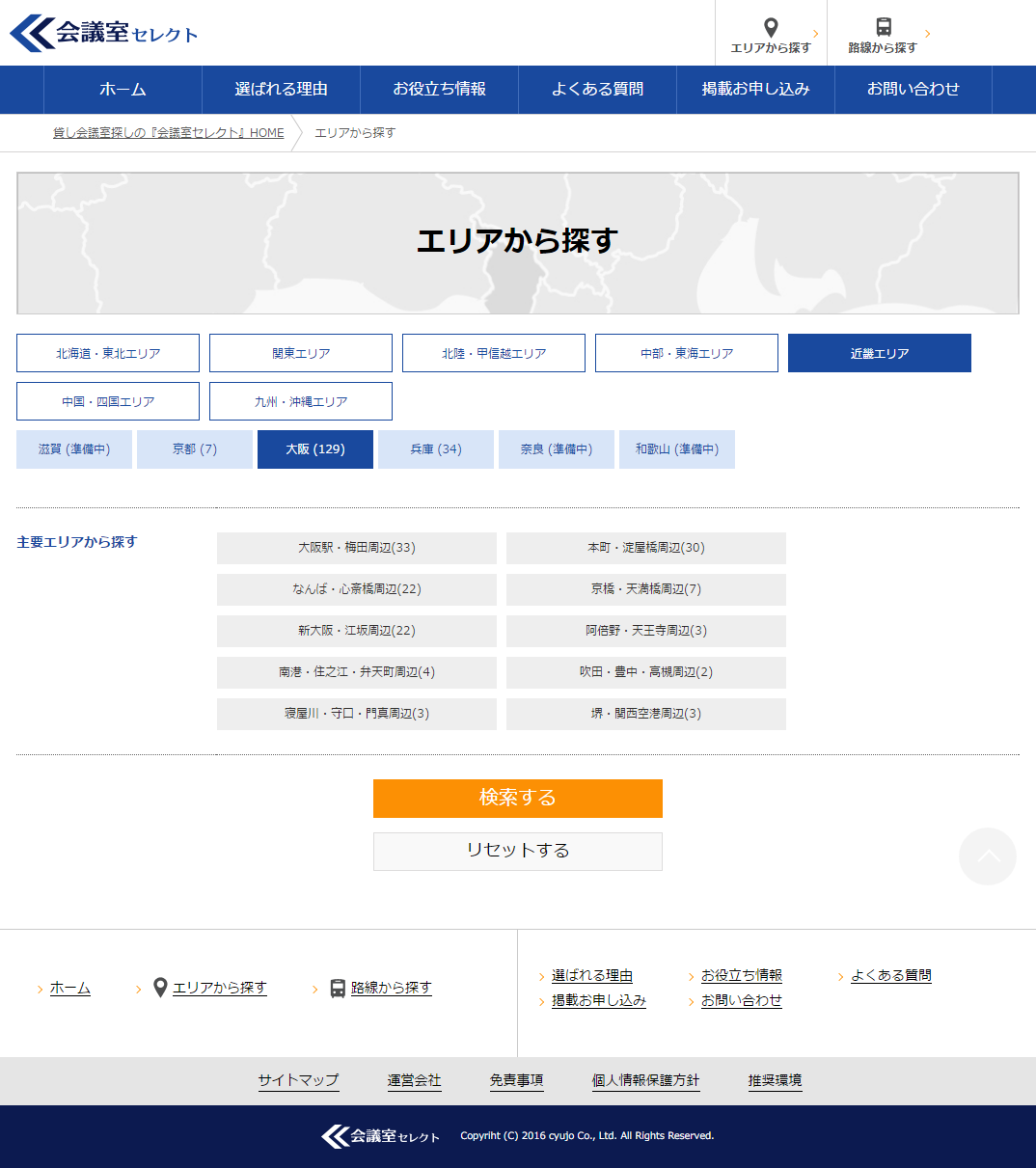Screen dimensions: 1036x1168
Task: Click the リセットする button
Action: [x=518, y=852]
